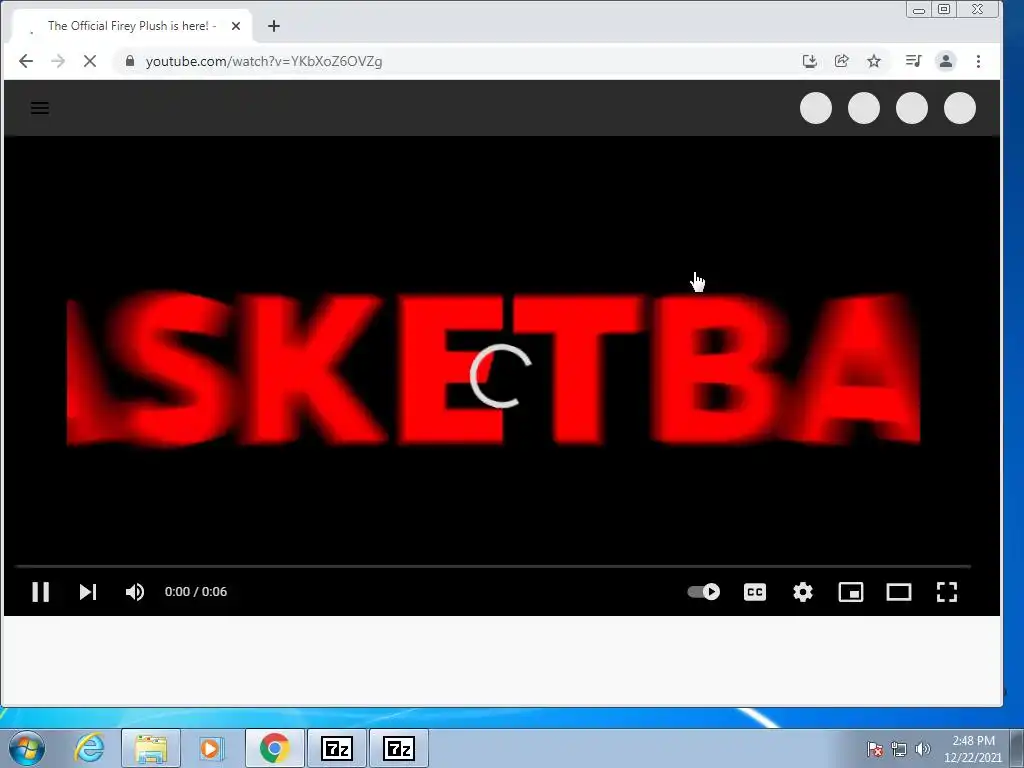Image resolution: width=1024 pixels, height=768 pixels.
Task: Switch to theater mode
Action: coord(899,592)
